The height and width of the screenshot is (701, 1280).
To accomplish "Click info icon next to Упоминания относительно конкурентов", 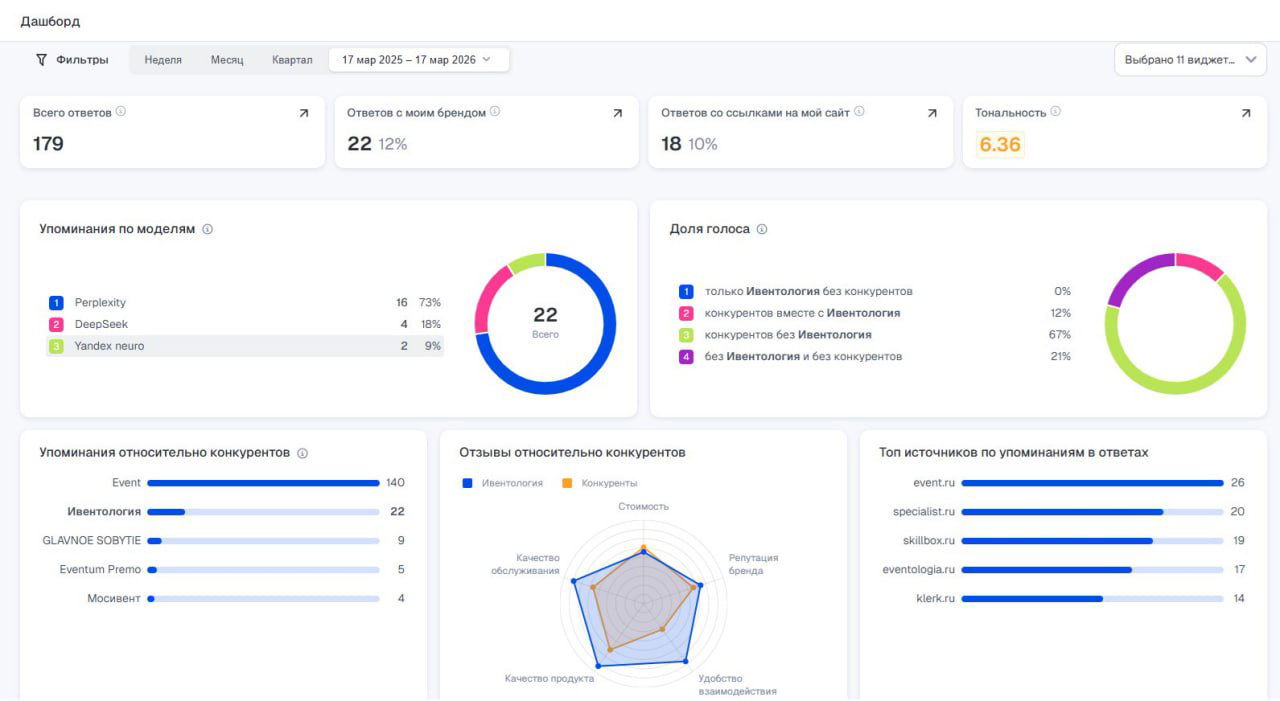I will click(x=303, y=453).
